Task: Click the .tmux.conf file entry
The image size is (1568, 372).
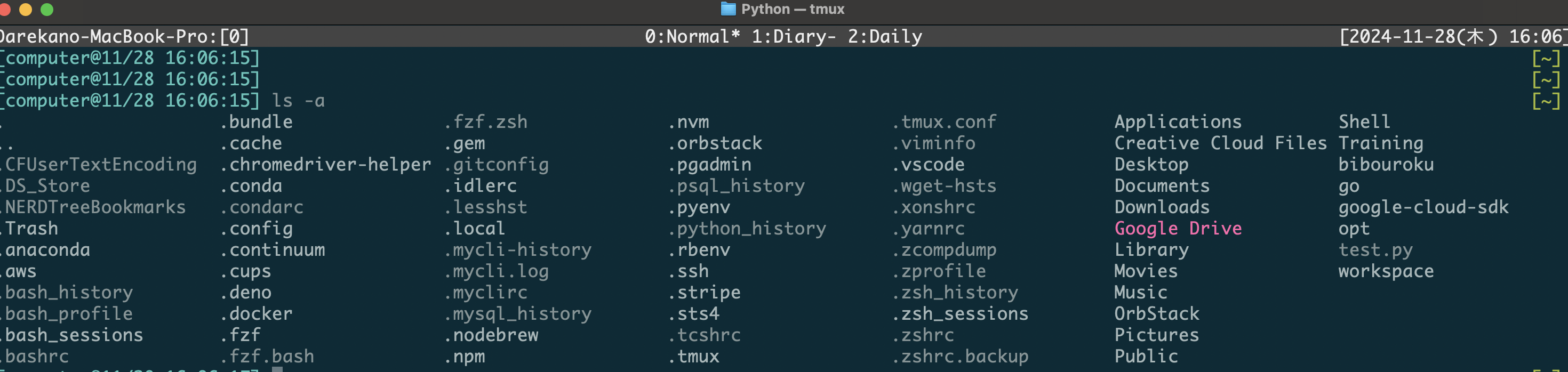Action: pos(944,122)
